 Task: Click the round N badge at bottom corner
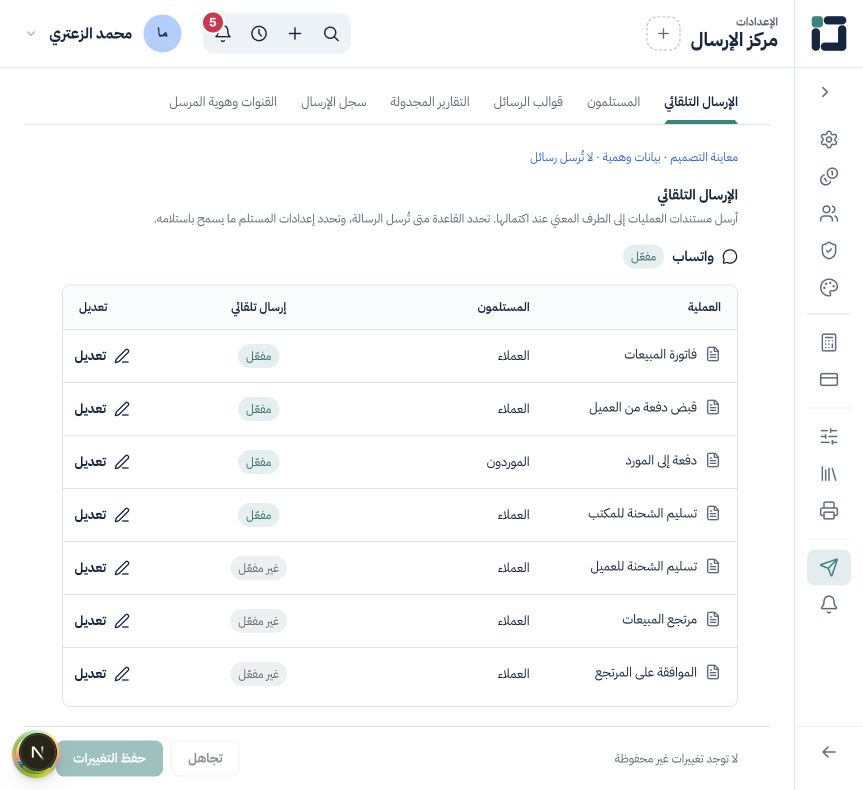tap(36, 753)
